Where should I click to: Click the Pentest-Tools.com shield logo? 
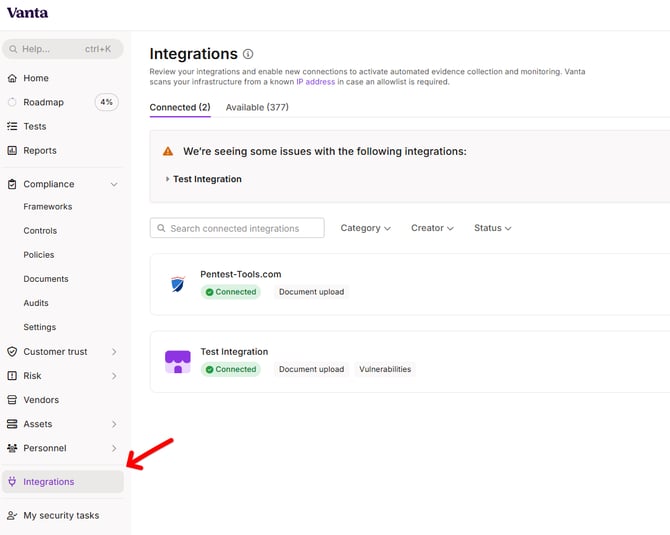click(177, 284)
